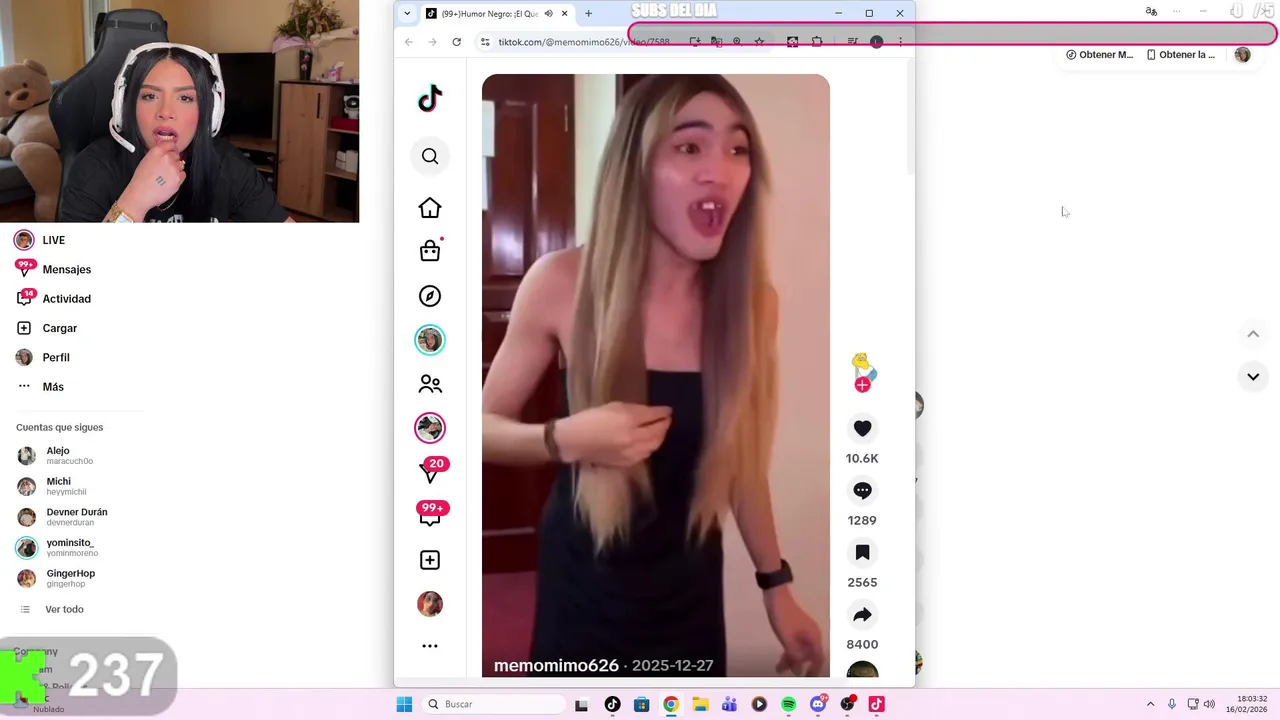This screenshot has width=1280, height=720.
Task: Open the TikTok Shop bag icon
Action: (430, 251)
